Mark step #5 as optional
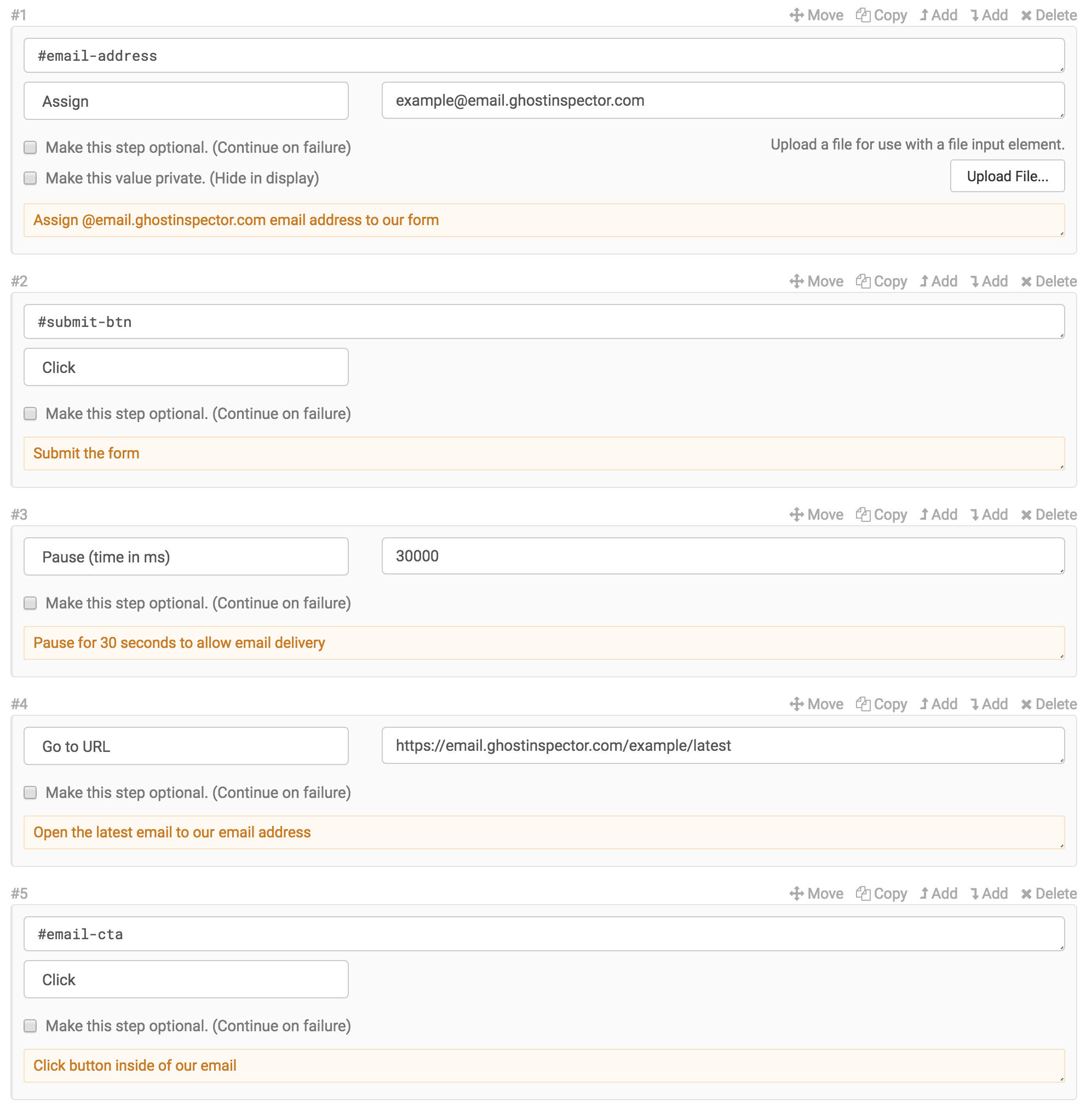This screenshot has height=1109, width=1092. [30, 1026]
